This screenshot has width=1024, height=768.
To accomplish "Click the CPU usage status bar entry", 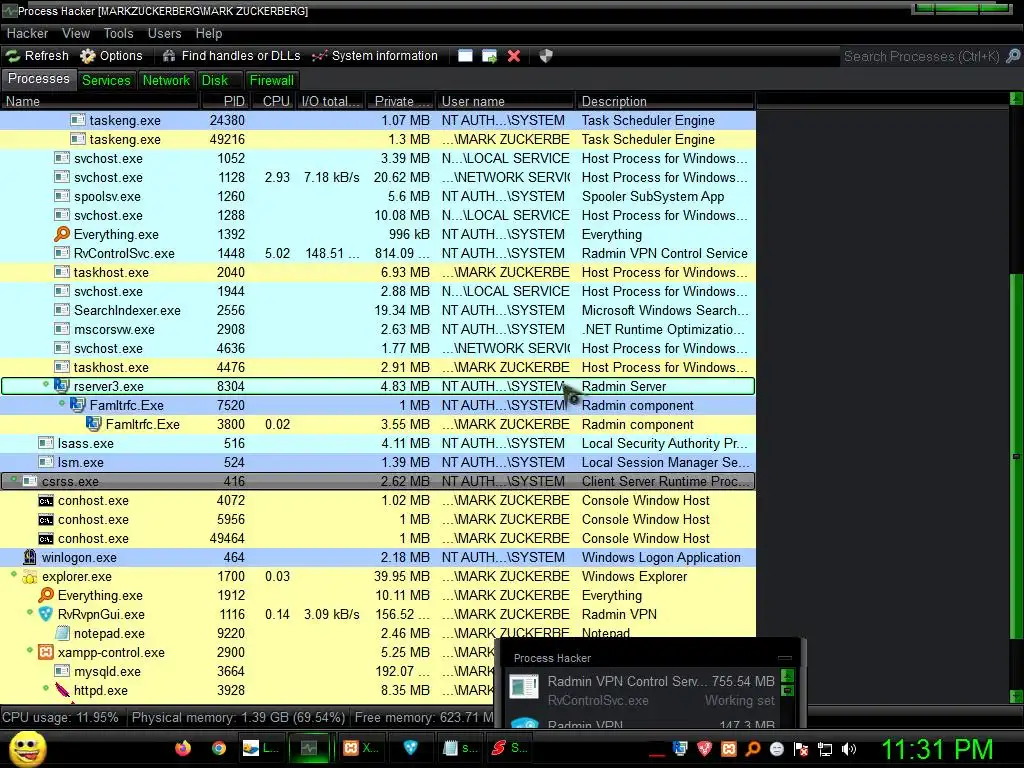I will [x=61, y=718].
